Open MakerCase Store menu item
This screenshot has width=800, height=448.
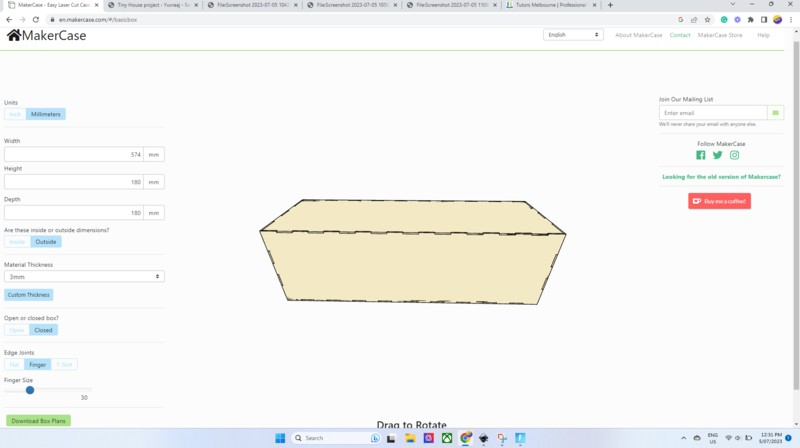point(720,35)
